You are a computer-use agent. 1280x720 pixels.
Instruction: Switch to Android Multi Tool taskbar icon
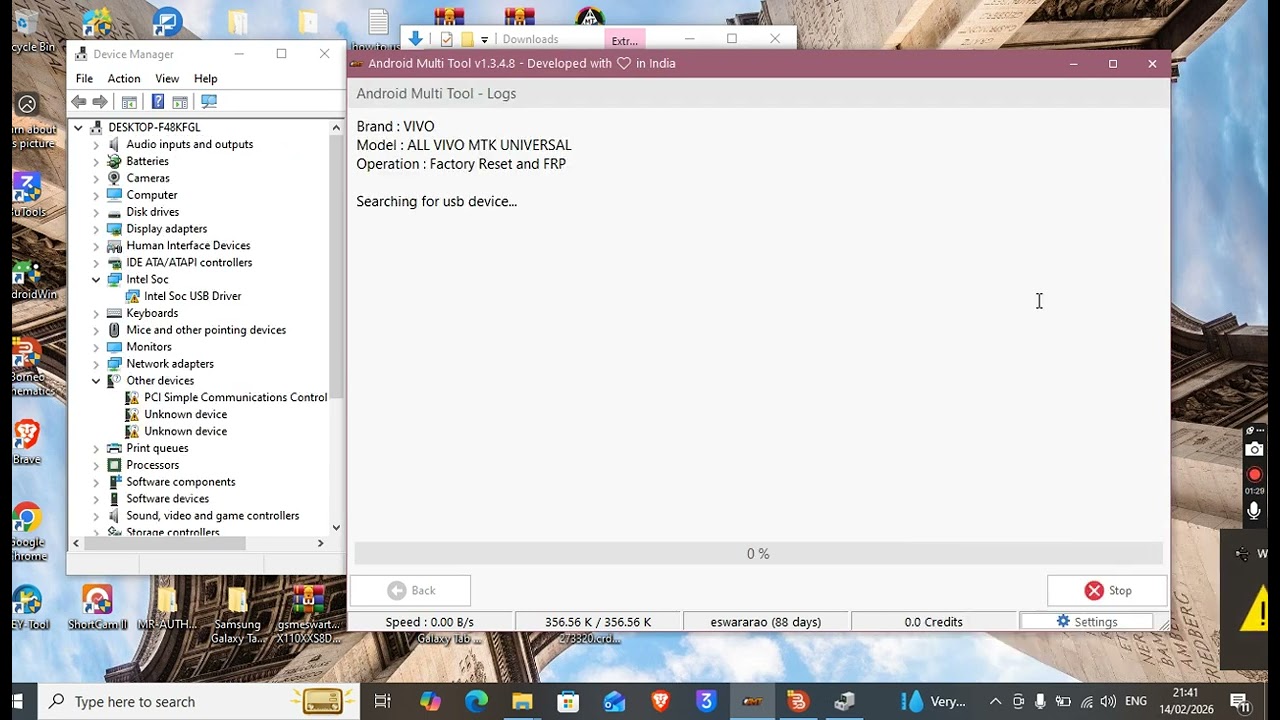[752, 702]
